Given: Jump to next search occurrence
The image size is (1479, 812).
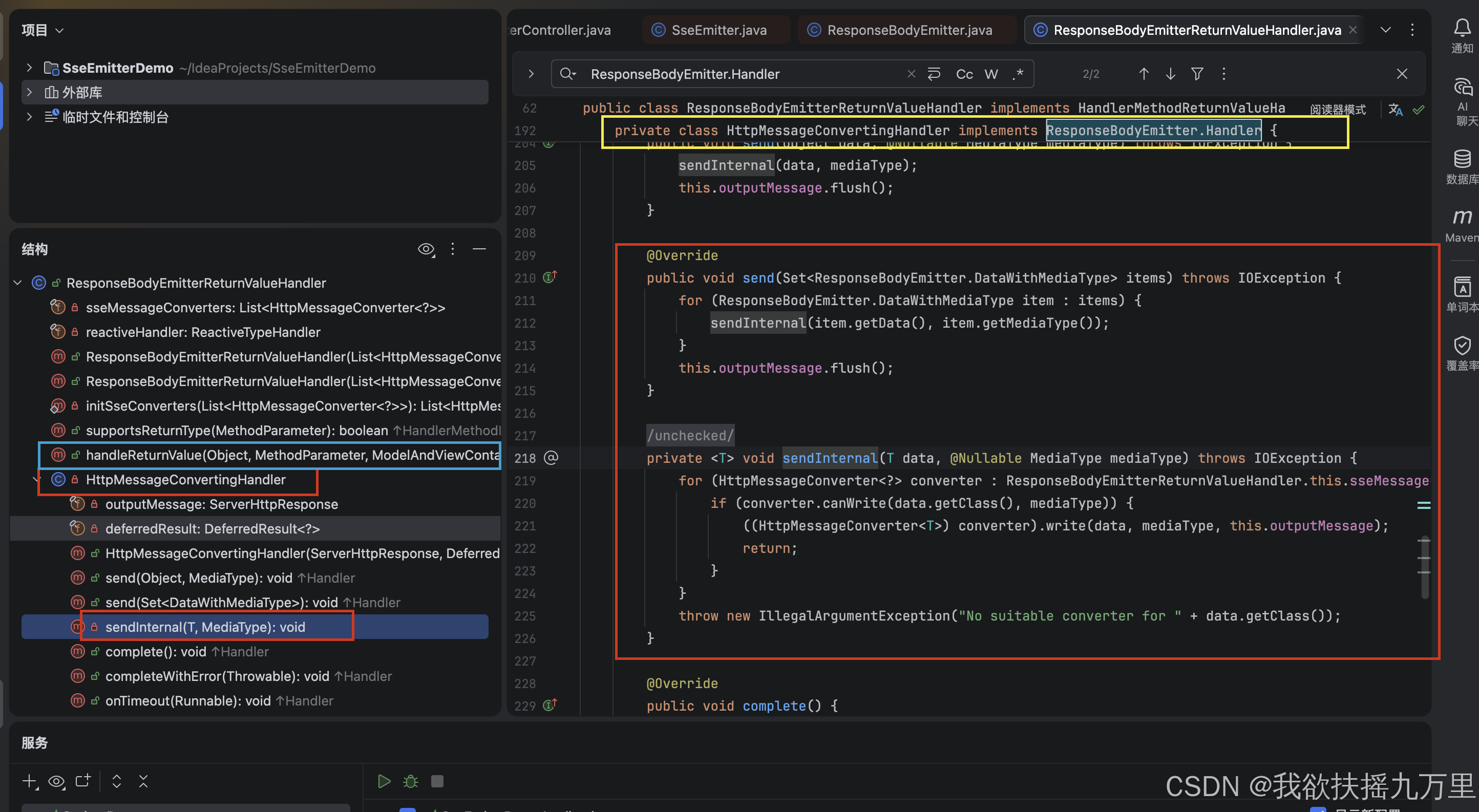Looking at the screenshot, I should point(1170,74).
